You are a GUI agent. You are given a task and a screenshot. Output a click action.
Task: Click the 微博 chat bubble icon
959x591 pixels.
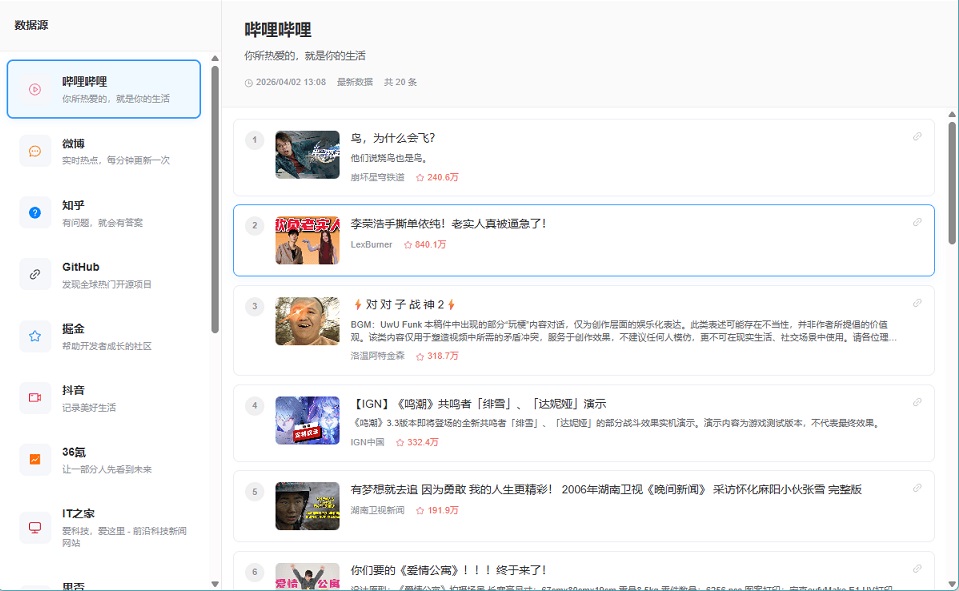click(35, 151)
